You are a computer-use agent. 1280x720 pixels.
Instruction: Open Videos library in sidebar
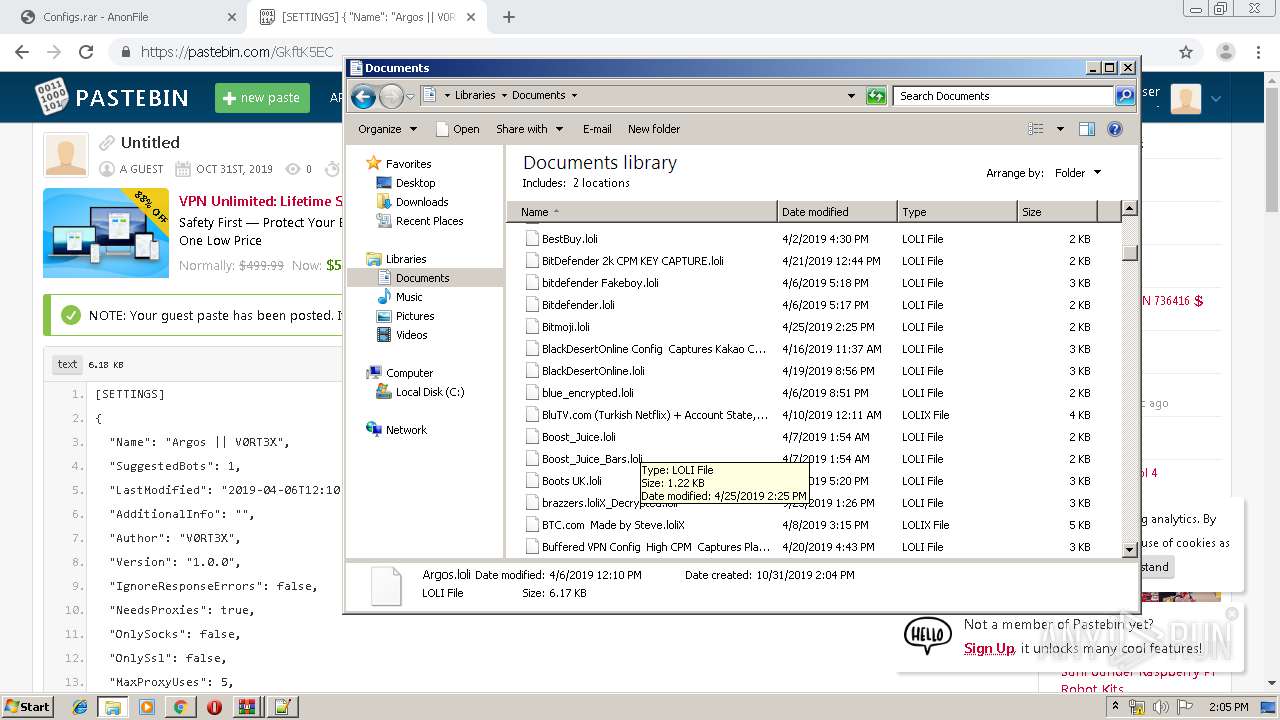point(411,335)
